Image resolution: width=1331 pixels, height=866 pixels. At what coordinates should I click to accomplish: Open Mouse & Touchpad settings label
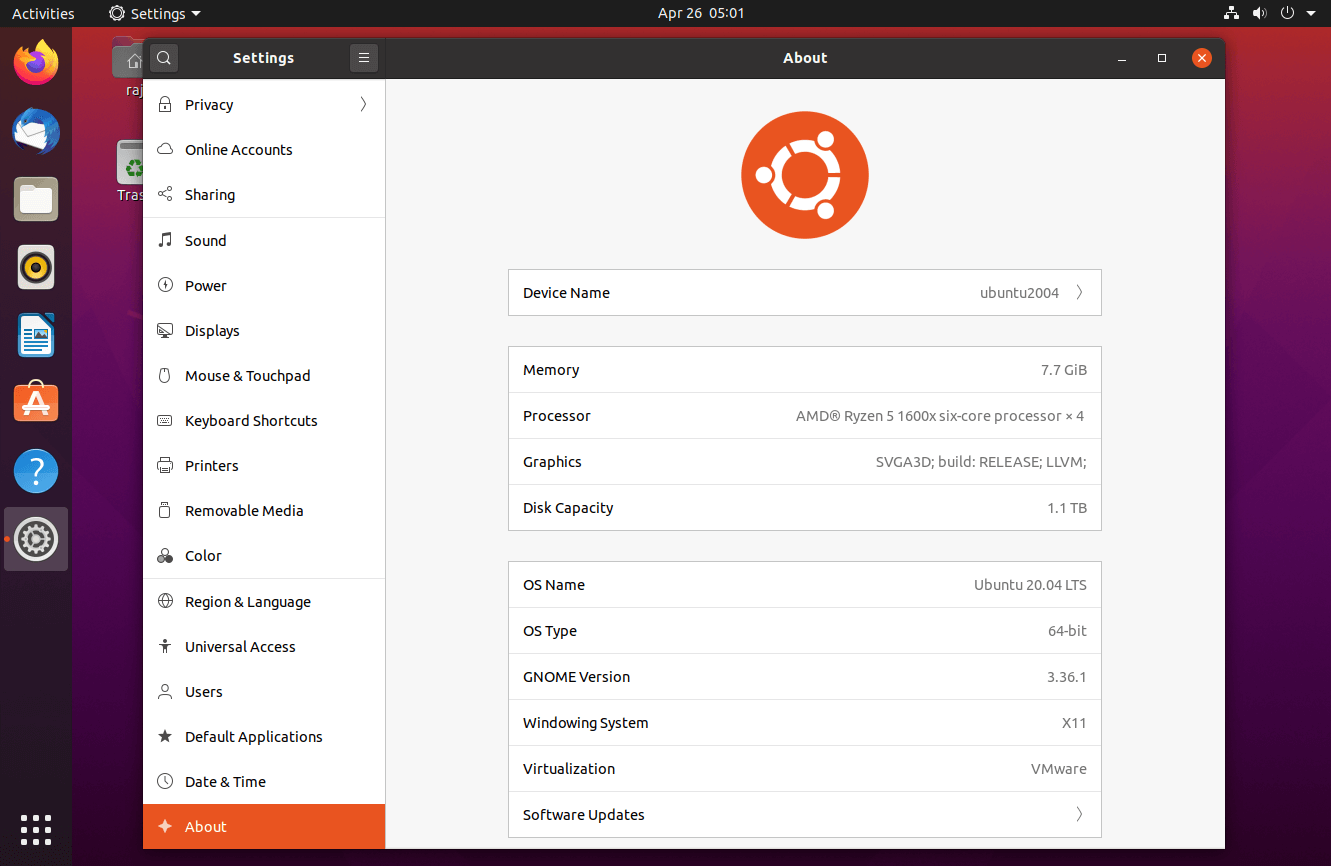click(x=248, y=376)
